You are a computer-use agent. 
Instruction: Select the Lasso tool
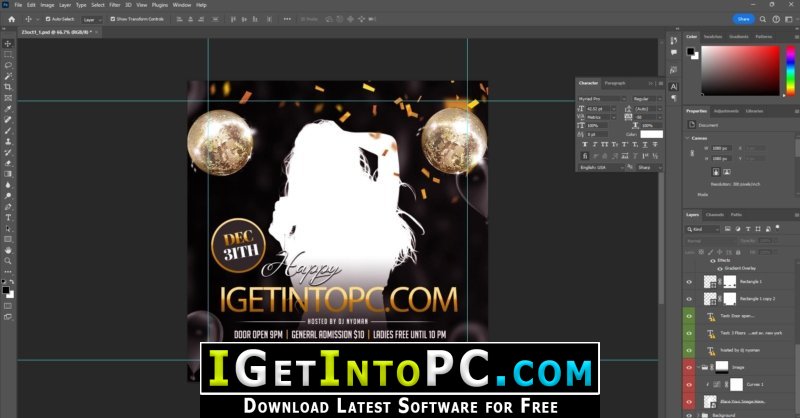(8, 65)
